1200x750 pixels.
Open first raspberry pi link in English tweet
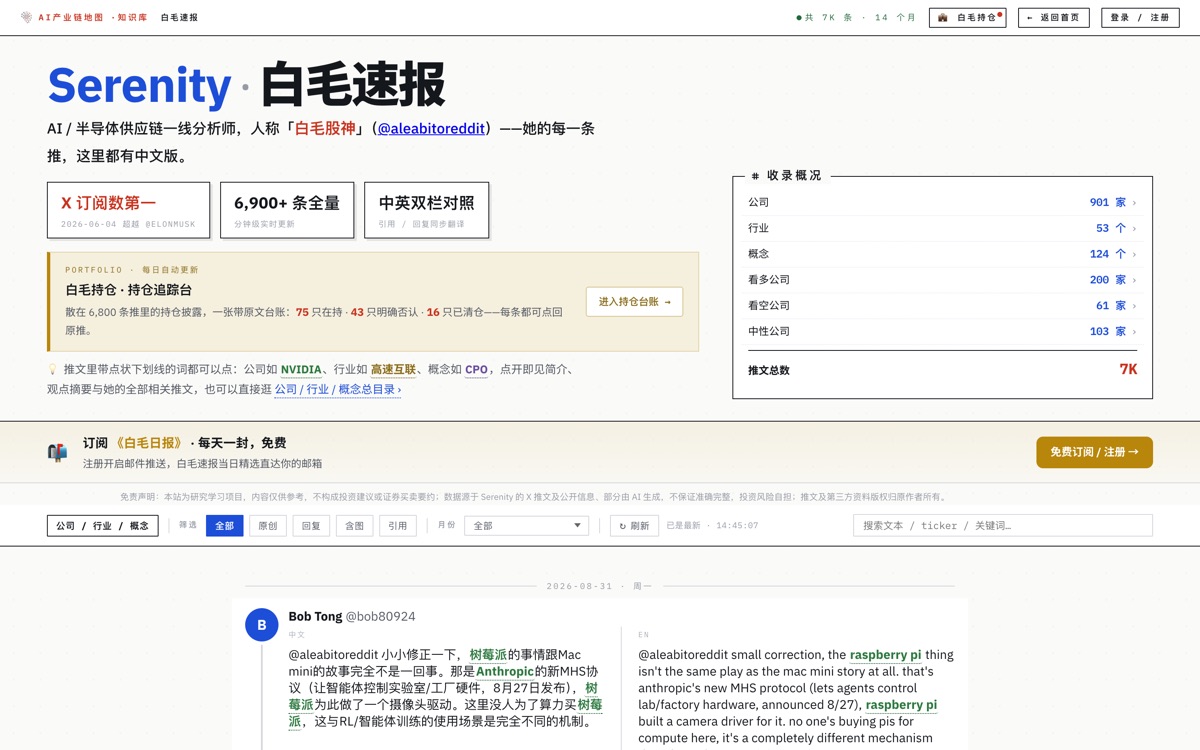point(886,655)
